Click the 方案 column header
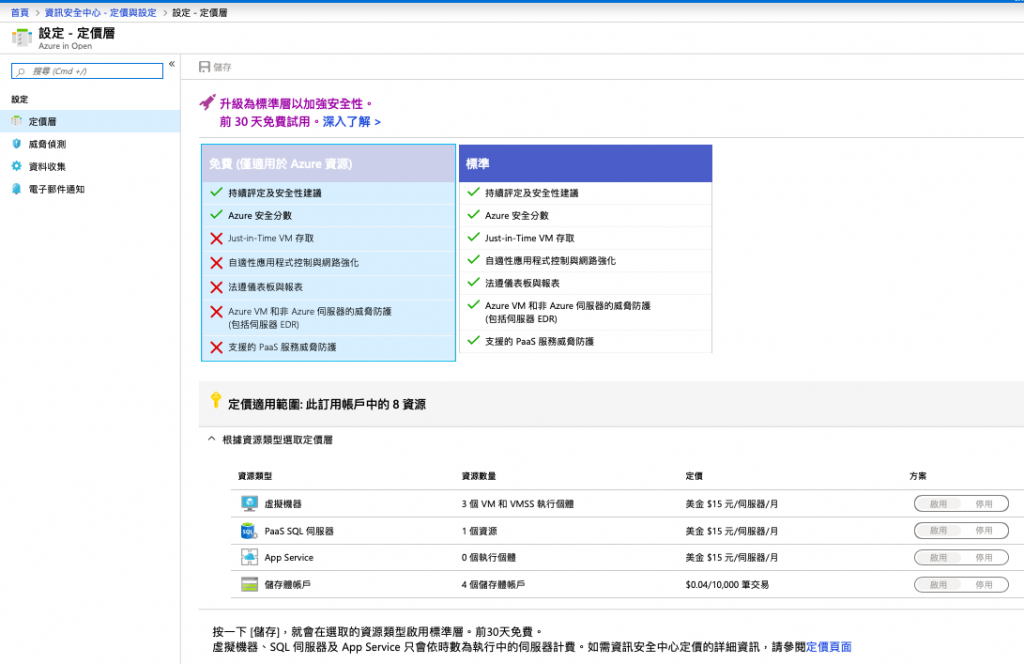The image size is (1024, 664). click(x=918, y=476)
